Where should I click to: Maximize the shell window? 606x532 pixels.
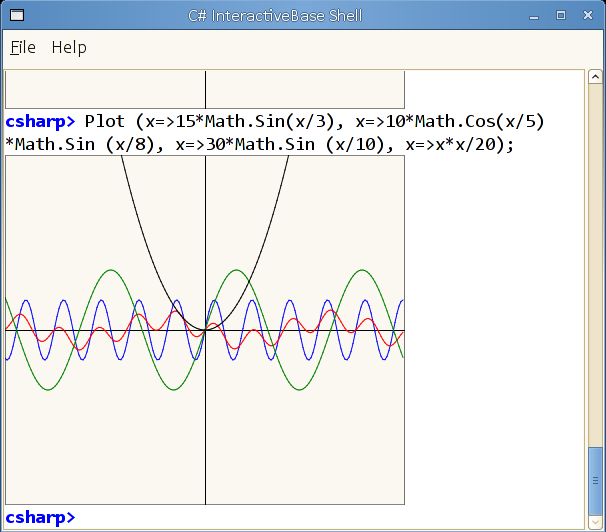[561, 15]
